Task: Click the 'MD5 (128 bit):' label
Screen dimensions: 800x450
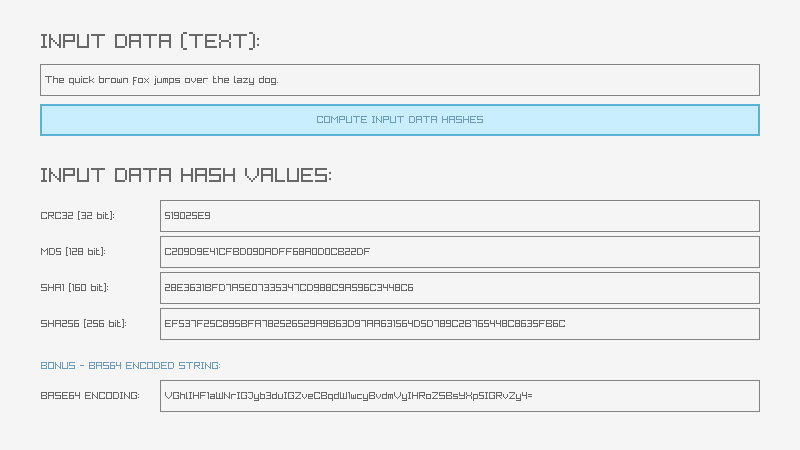Action: pos(72,252)
